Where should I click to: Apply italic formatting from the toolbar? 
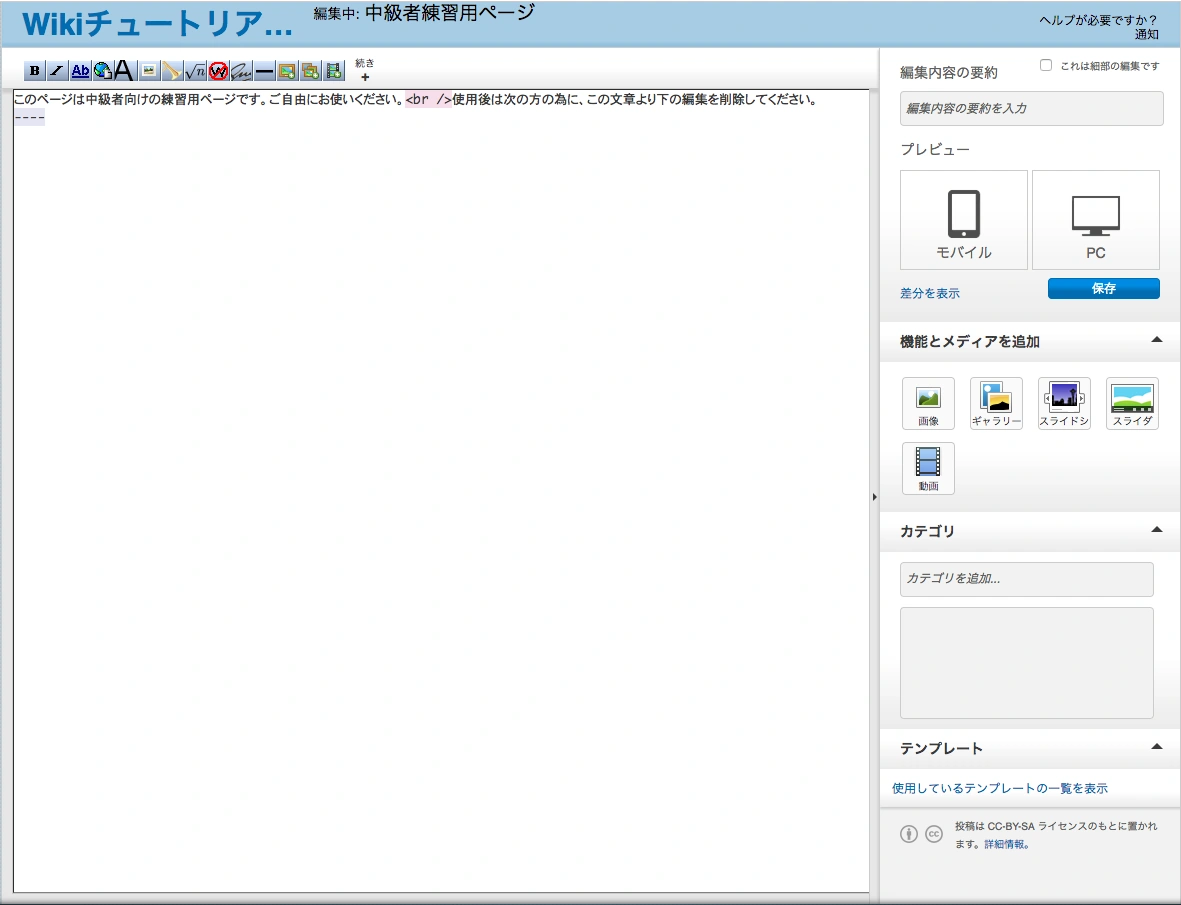tap(56, 71)
